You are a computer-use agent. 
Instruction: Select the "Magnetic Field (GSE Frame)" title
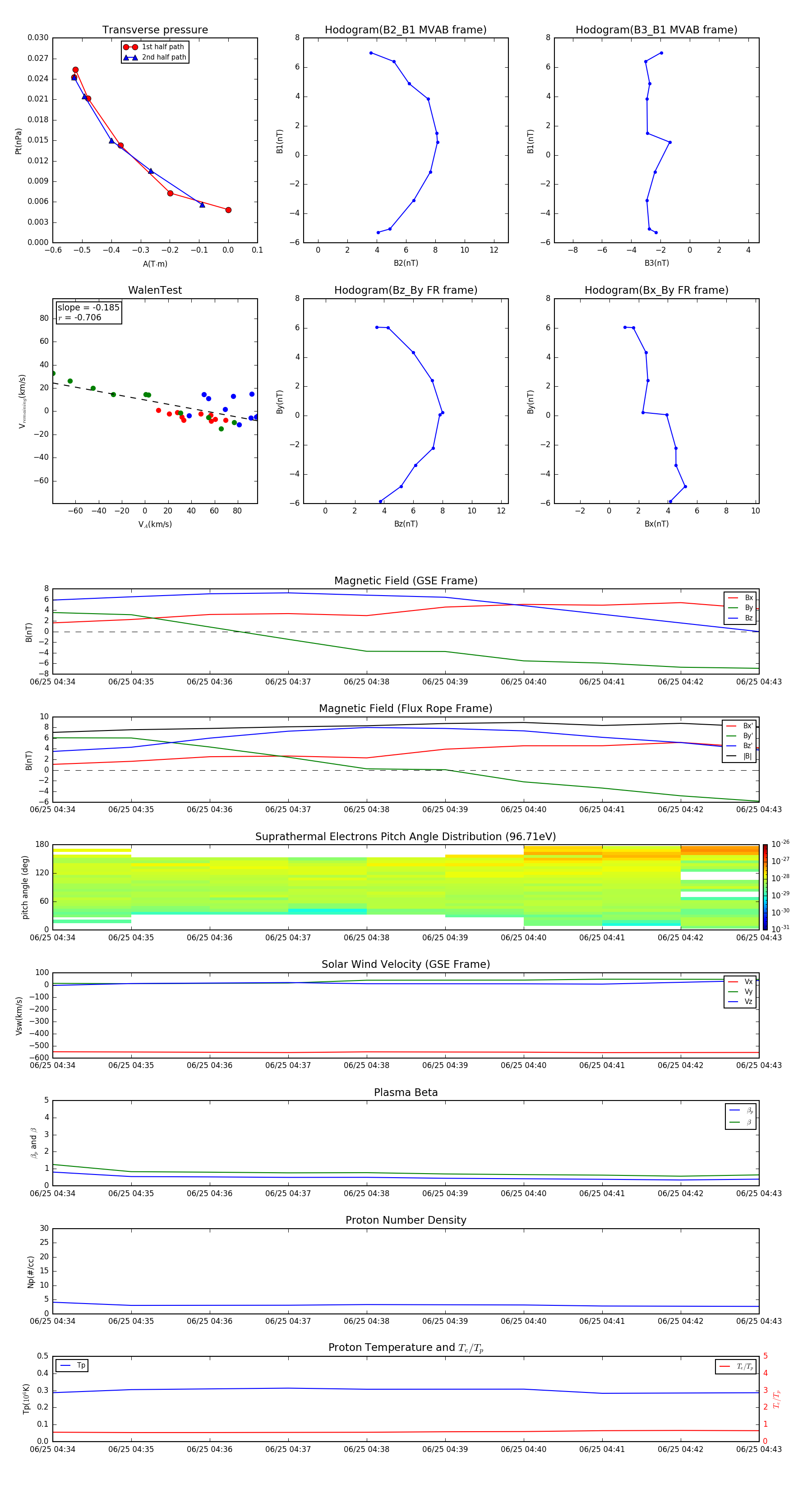pos(406,581)
